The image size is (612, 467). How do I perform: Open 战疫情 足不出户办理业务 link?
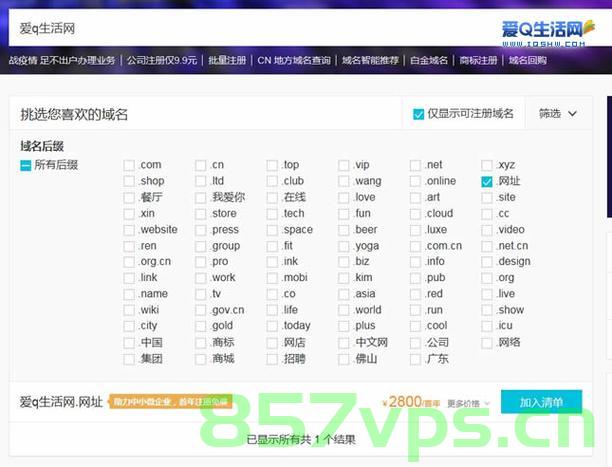pos(62,60)
